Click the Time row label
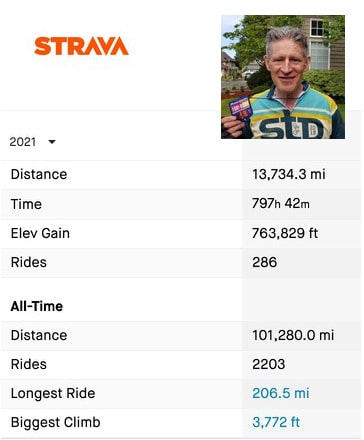Image resolution: width=364 pixels, height=440 pixels. (26, 204)
